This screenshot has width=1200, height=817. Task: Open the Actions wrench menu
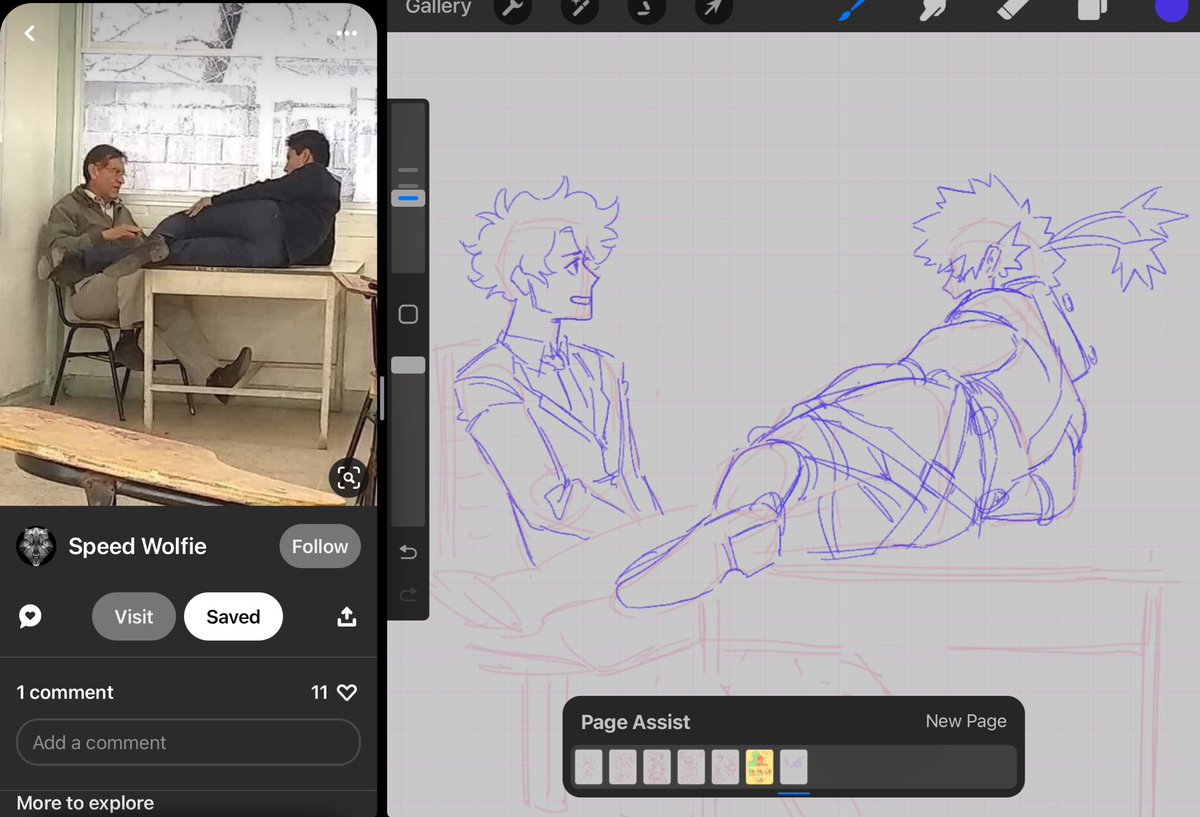[513, 9]
